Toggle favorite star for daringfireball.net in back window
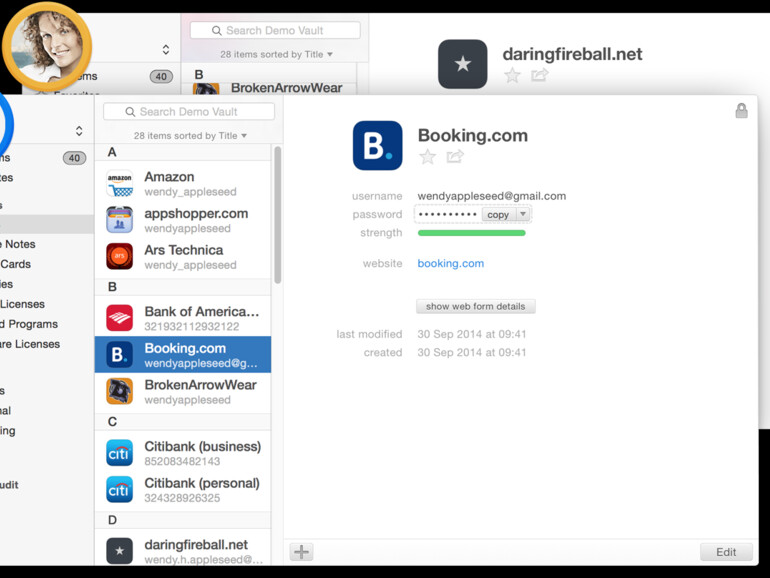The image size is (770, 578). 512,76
